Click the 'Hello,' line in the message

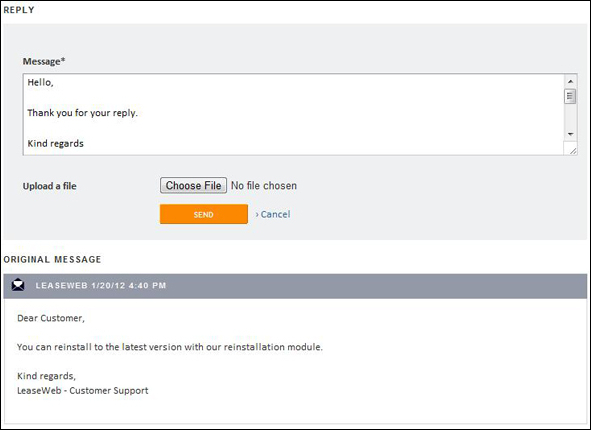tap(40, 82)
